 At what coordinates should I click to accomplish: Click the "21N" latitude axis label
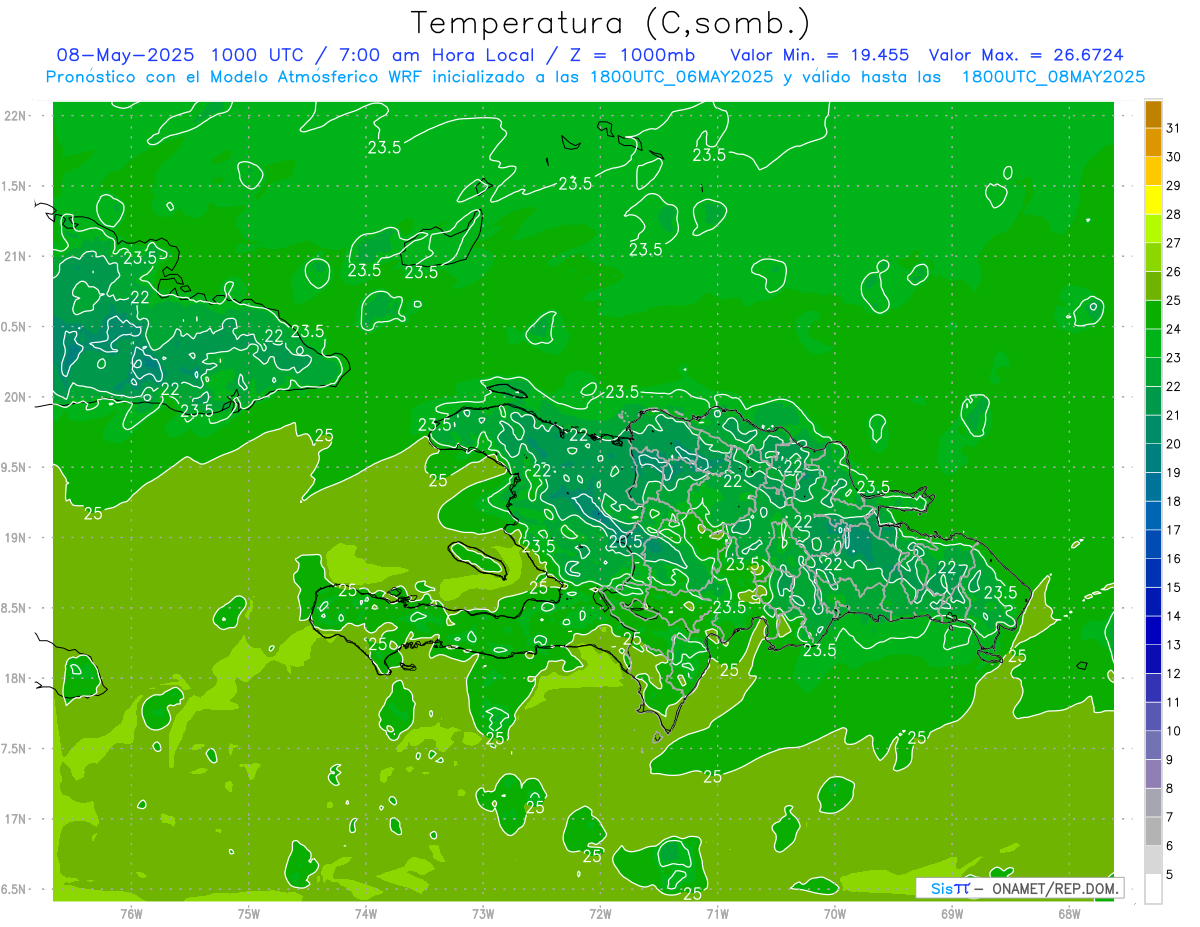[x=14, y=257]
